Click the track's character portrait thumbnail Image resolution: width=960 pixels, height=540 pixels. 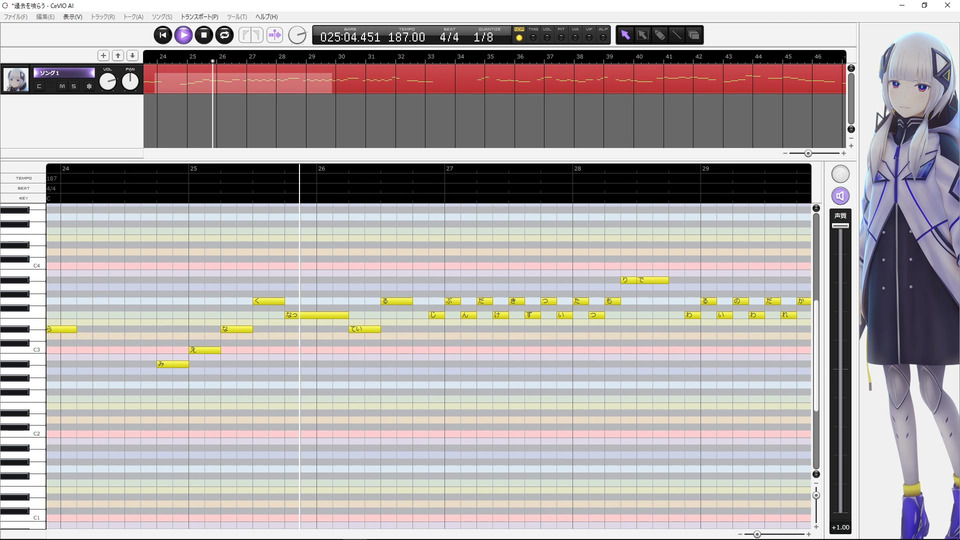click(16, 80)
